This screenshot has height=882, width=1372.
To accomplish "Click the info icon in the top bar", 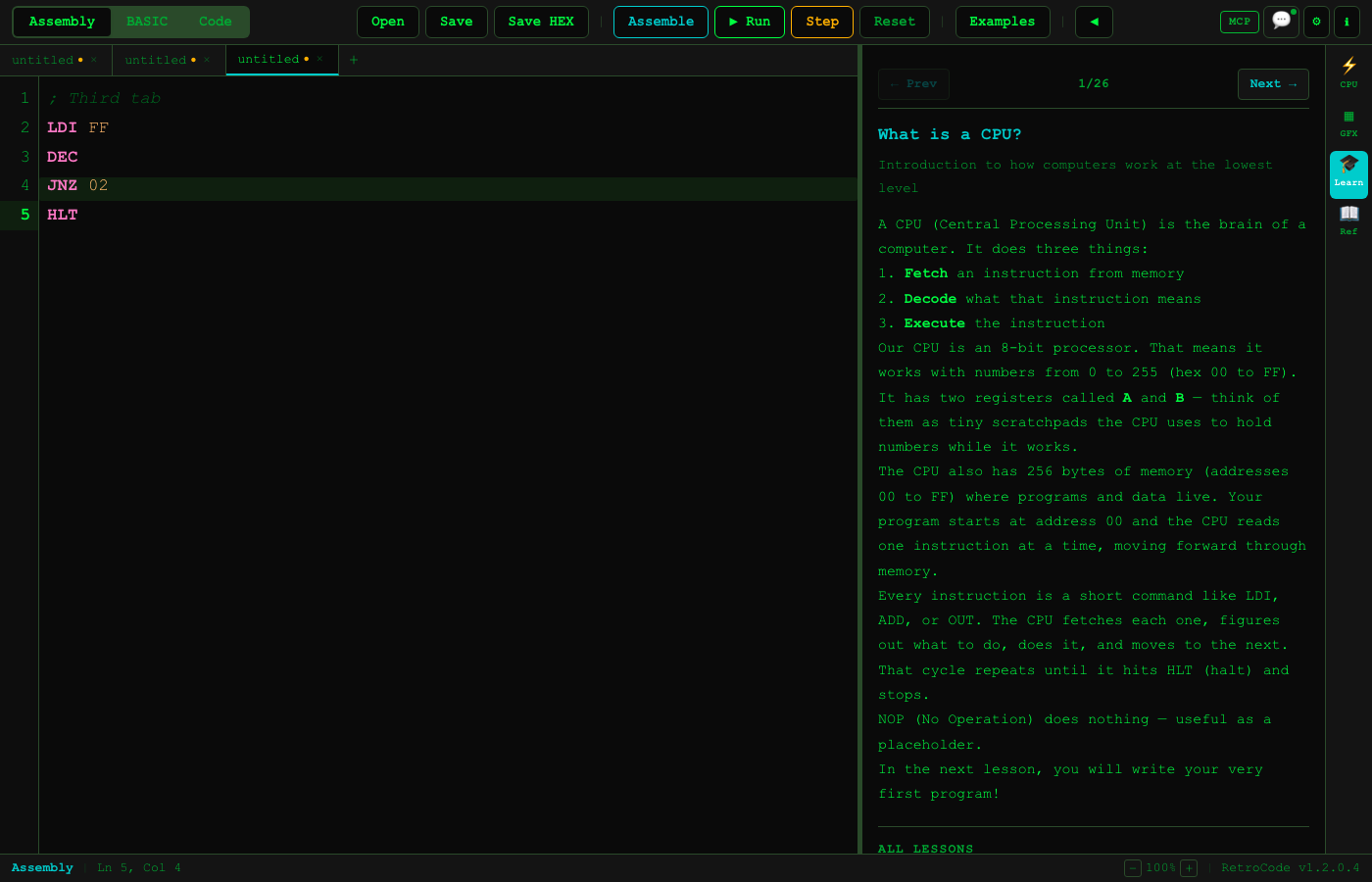I will tap(1347, 22).
